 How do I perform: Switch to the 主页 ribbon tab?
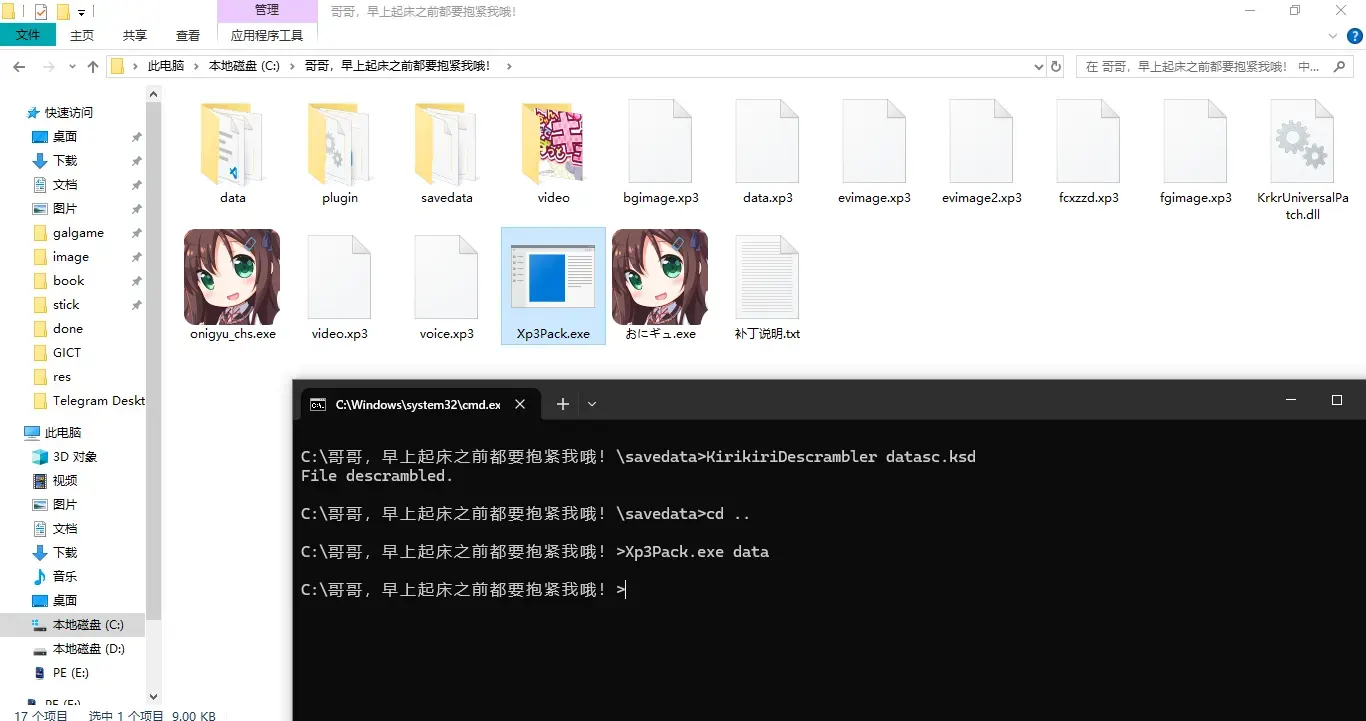pyautogui.click(x=82, y=35)
